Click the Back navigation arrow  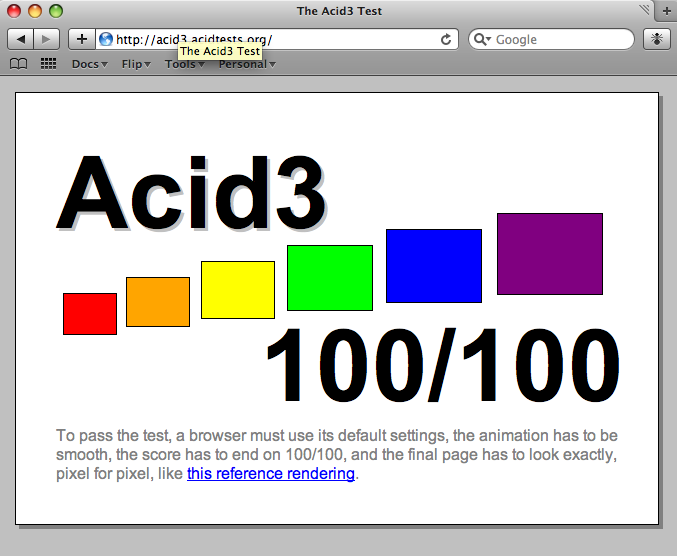[21, 39]
